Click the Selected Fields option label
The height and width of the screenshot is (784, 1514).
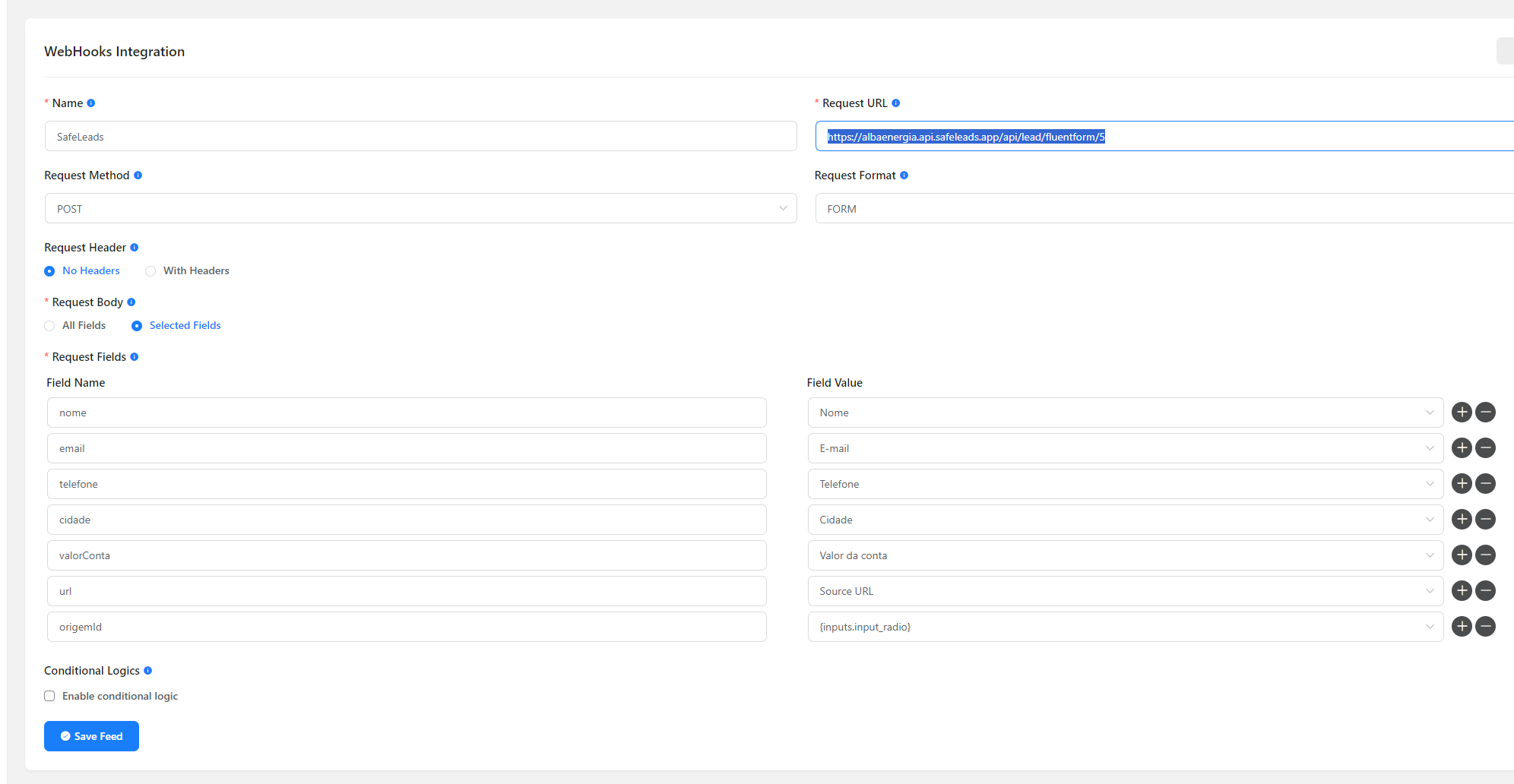[x=185, y=326]
